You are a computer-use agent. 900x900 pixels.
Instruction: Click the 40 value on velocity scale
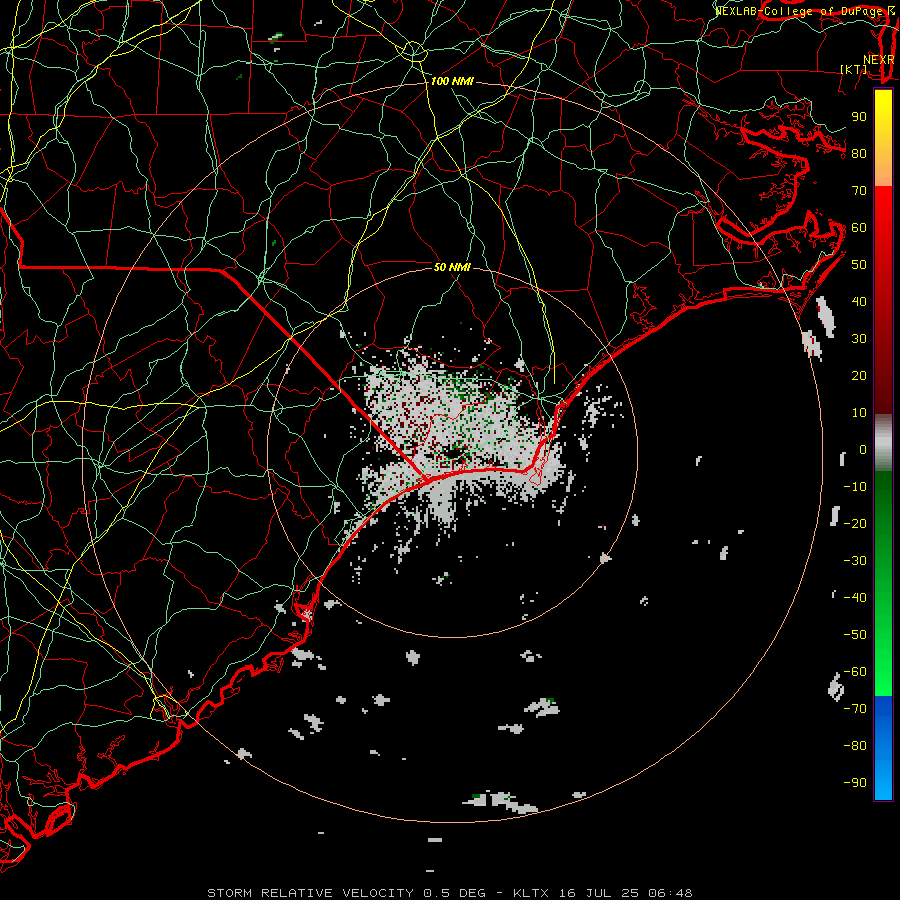(859, 301)
